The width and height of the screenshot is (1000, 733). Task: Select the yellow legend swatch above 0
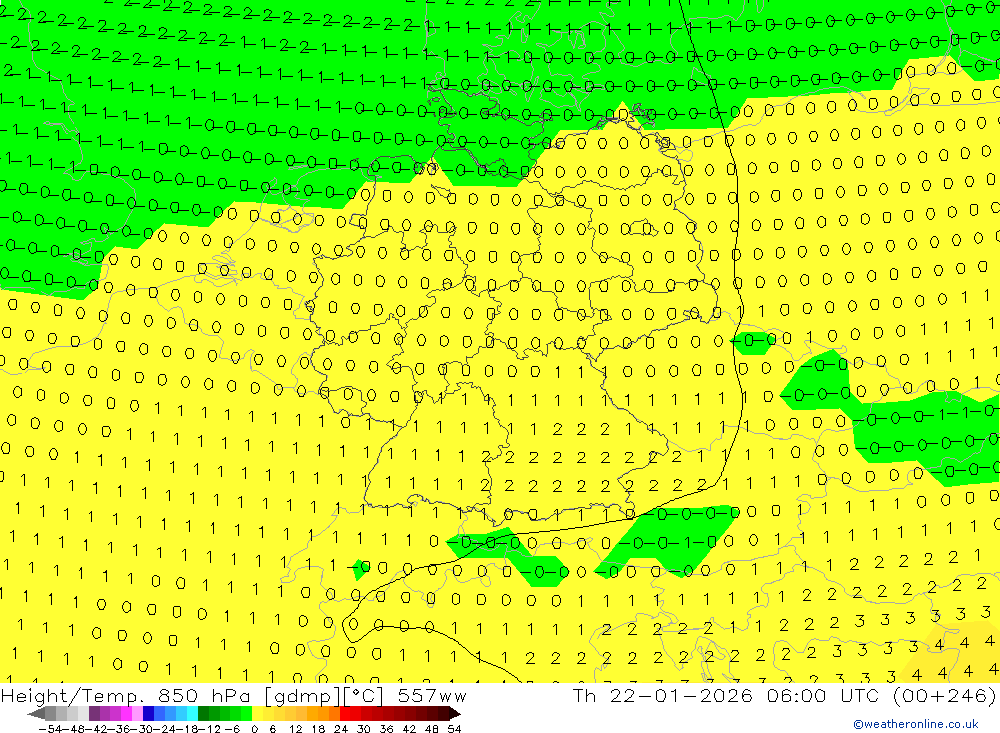258,714
